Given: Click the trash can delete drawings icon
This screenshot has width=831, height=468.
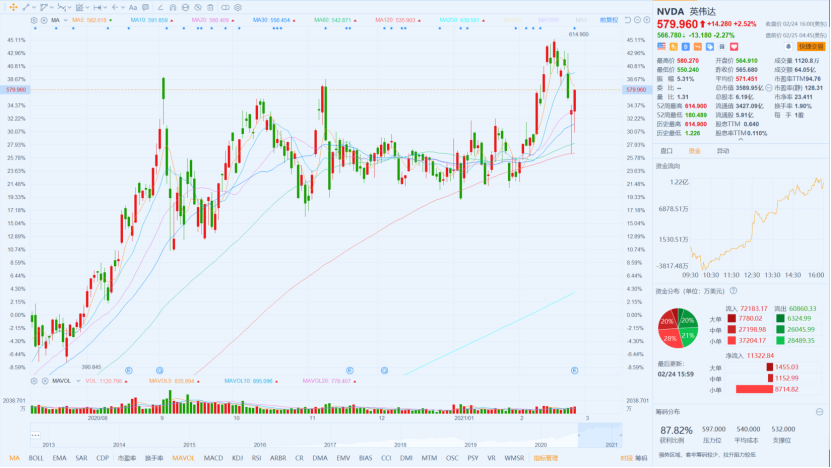Looking at the screenshot, I should click(x=210, y=7).
